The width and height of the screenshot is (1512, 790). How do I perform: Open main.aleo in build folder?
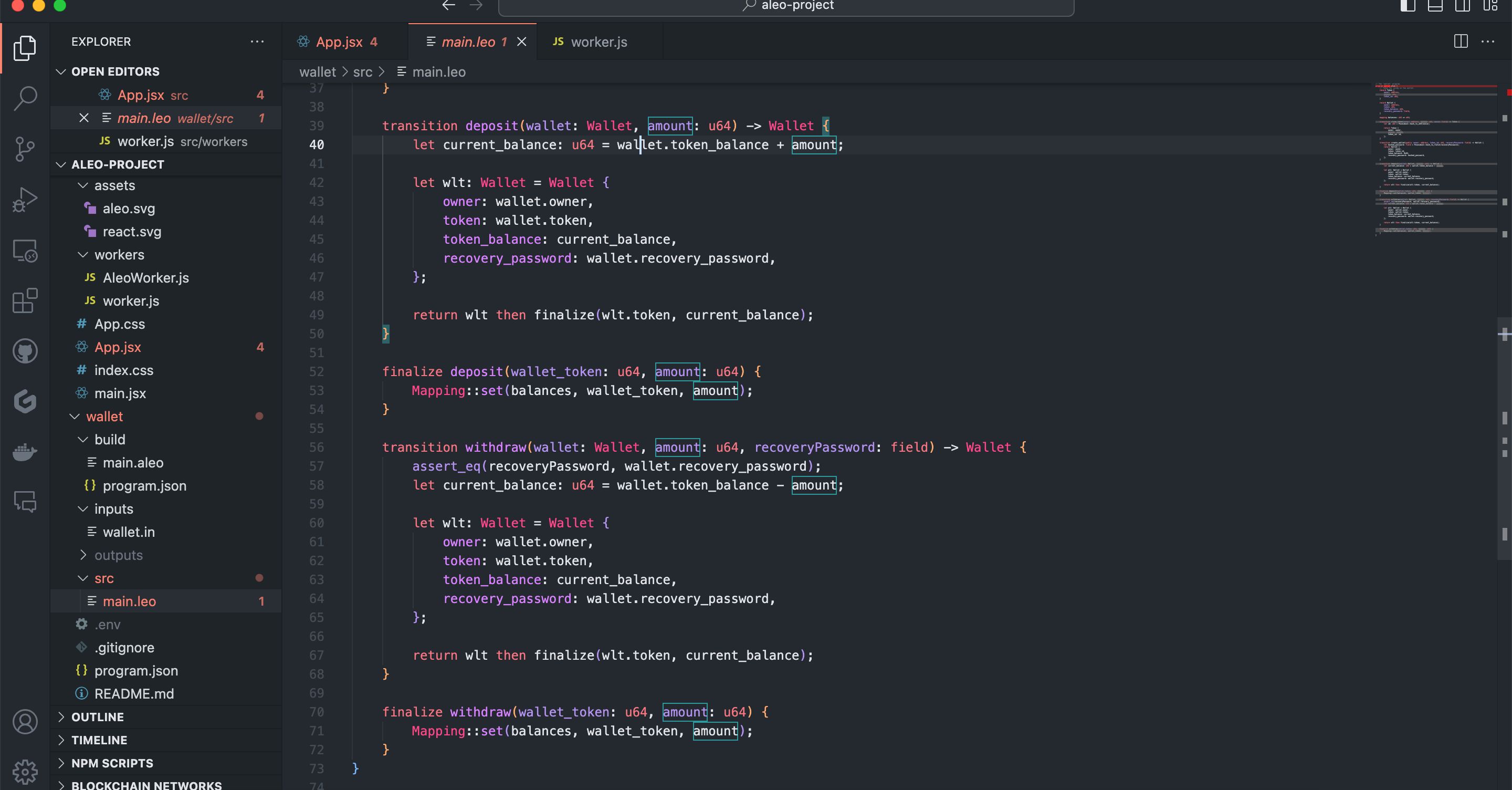pyautogui.click(x=166, y=463)
